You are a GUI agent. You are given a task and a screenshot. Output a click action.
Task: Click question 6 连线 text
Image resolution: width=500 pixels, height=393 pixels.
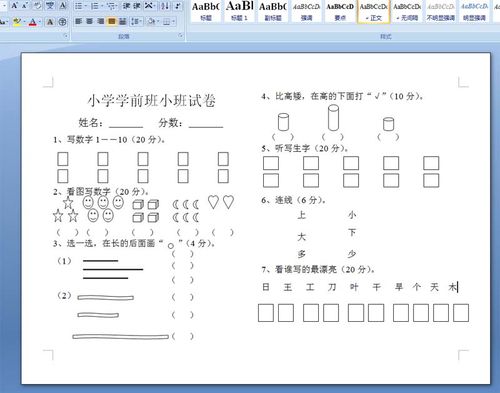point(293,200)
